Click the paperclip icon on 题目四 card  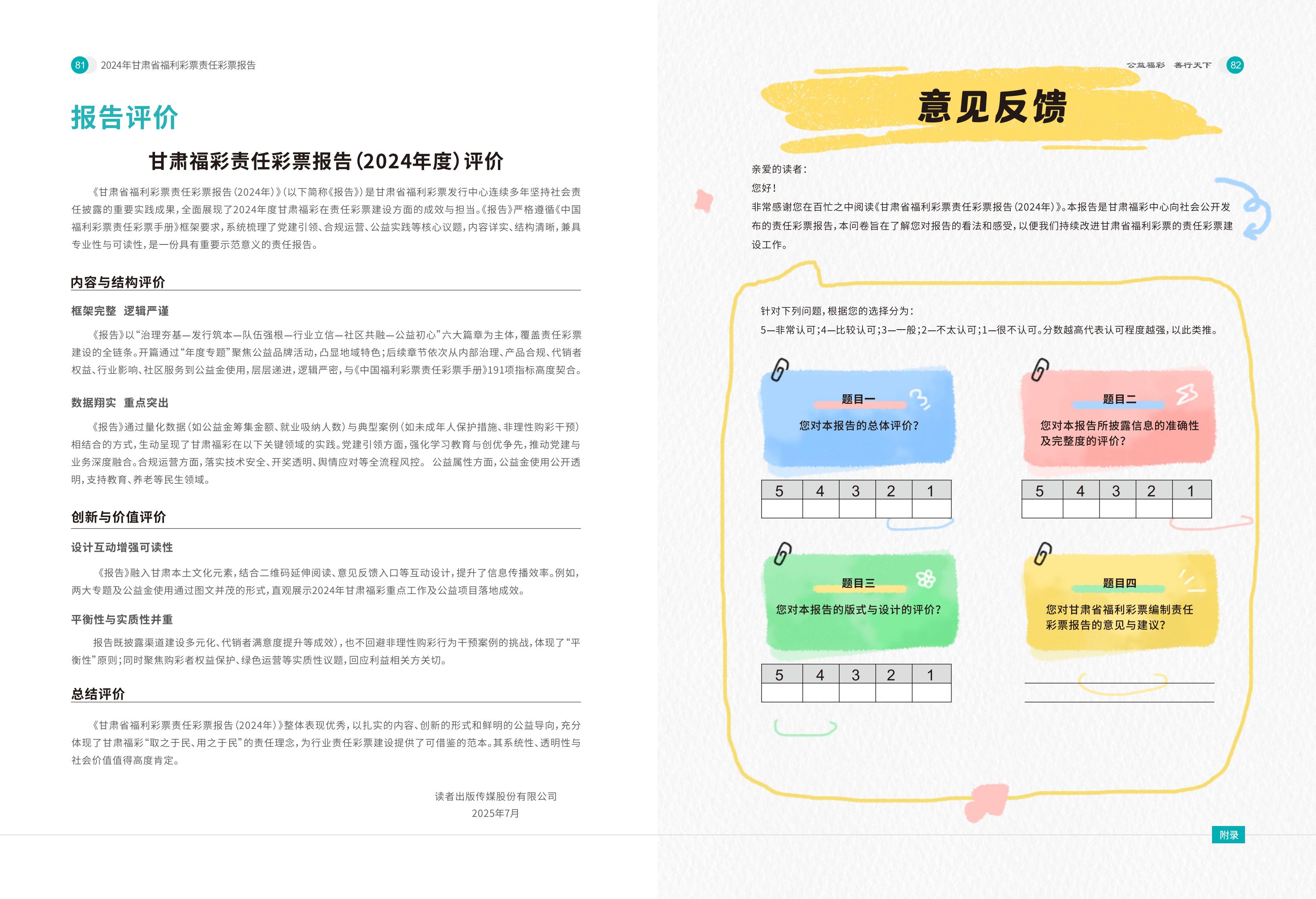pos(1043,553)
